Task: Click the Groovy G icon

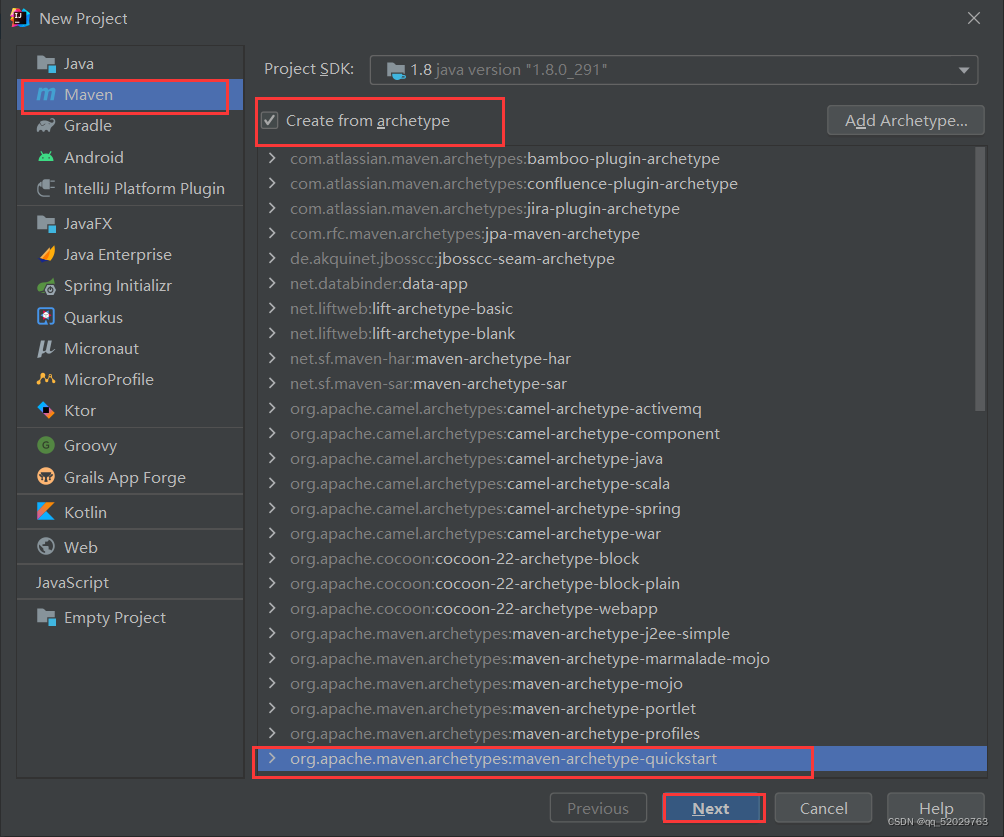Action: click(46, 445)
